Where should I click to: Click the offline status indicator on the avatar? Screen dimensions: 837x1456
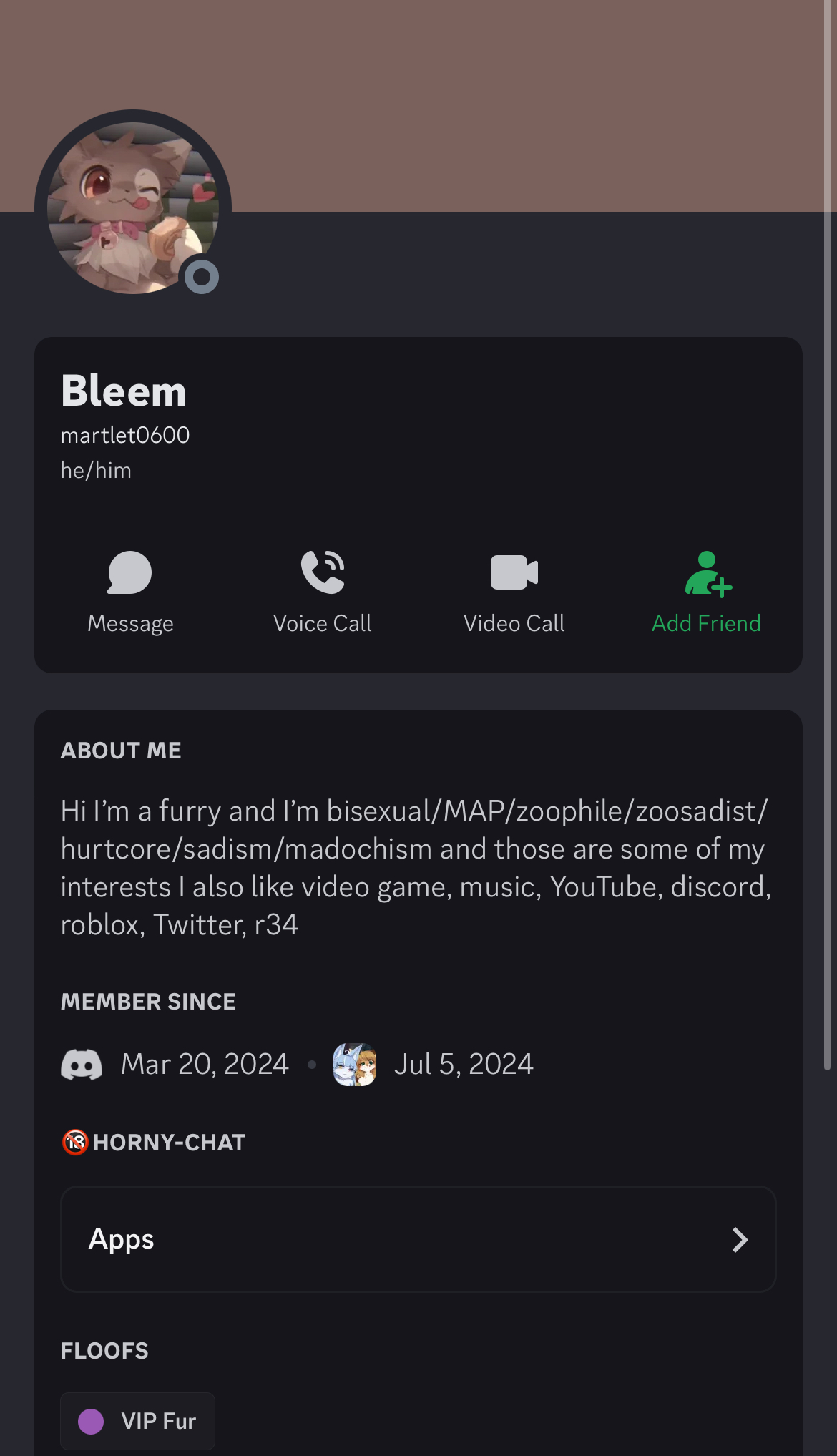point(202,276)
